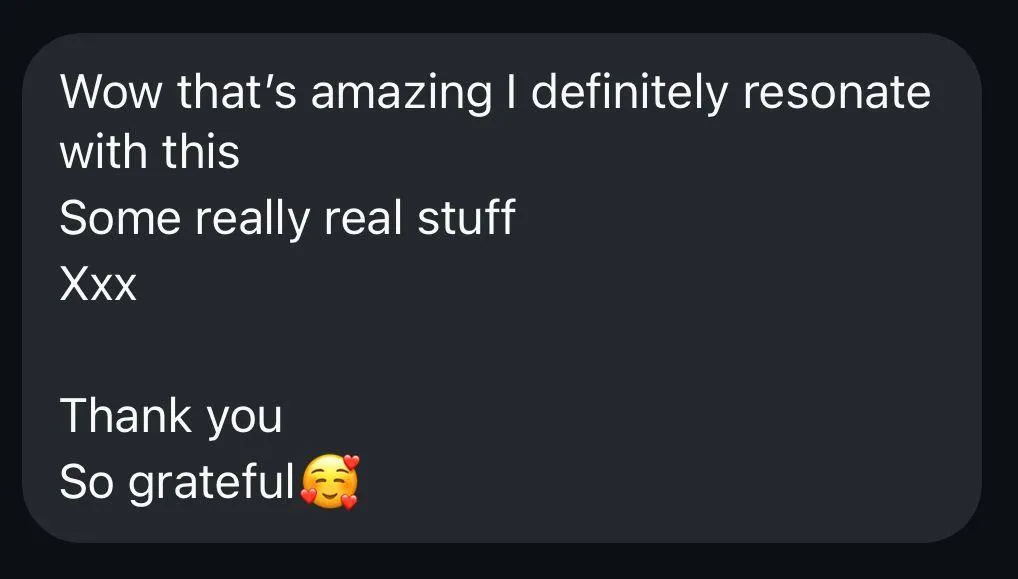The width and height of the screenshot is (1018, 579).
Task: Click the "with this" text line
Action: click(150, 152)
